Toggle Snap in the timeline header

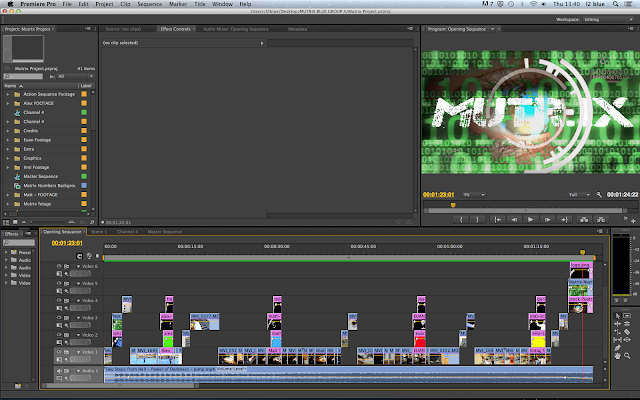[80, 256]
